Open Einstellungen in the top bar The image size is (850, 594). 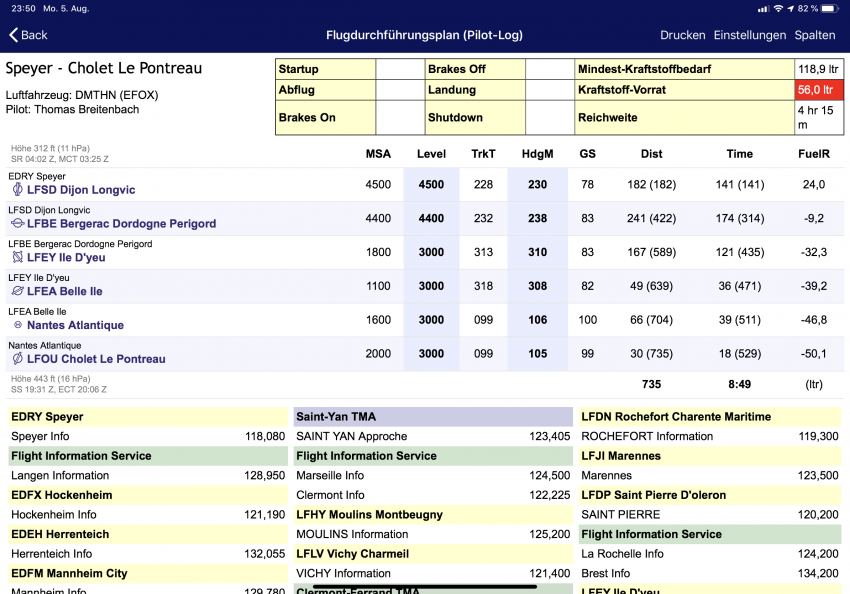pos(750,35)
